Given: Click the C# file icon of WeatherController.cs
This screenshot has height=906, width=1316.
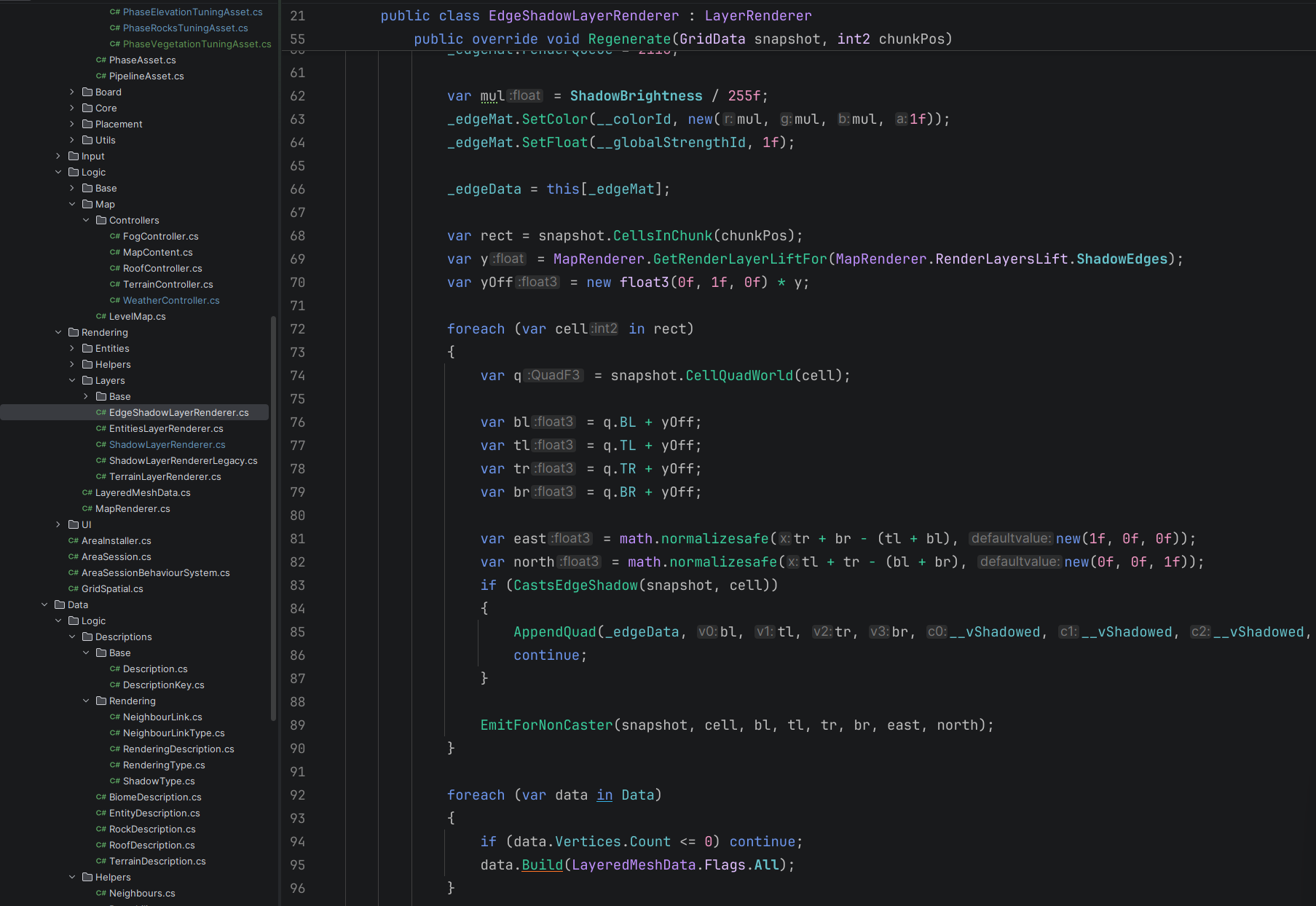Looking at the screenshot, I should click(115, 301).
